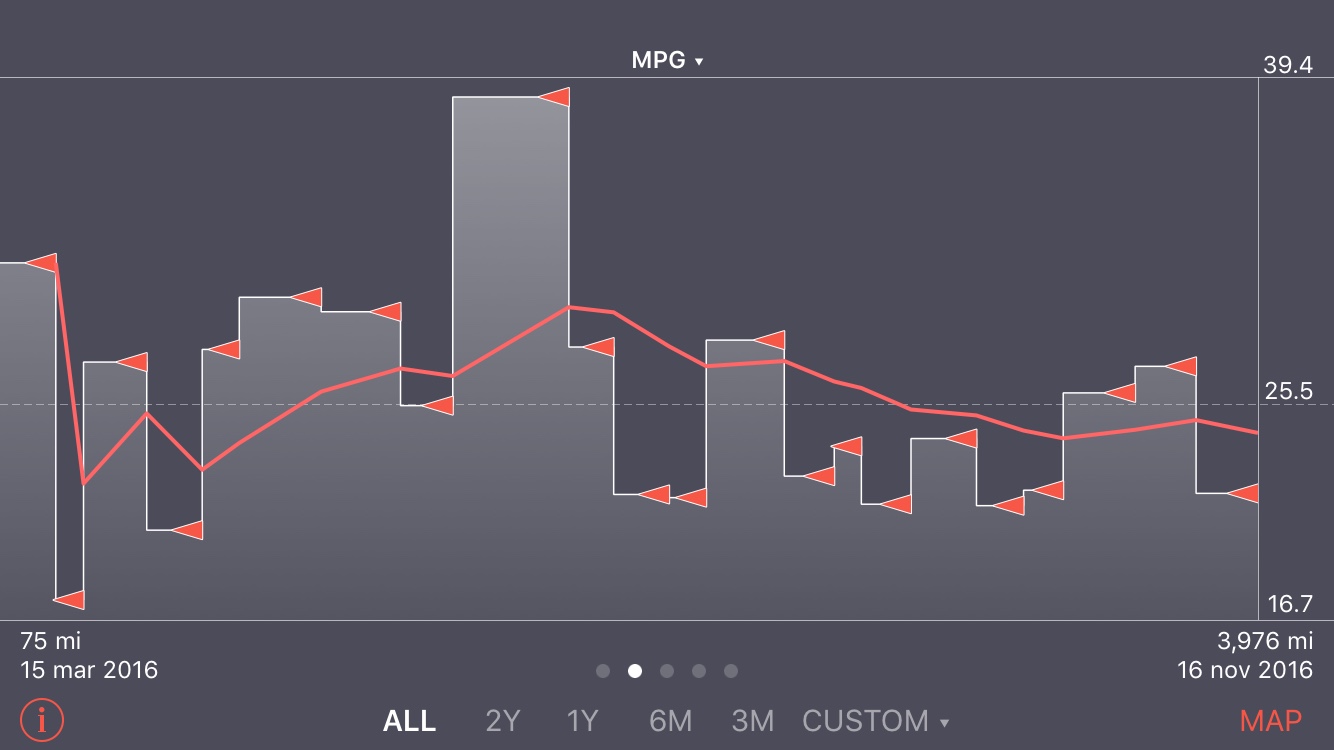Tap the first fill-up flag at far left
This screenshot has height=750, width=1334.
point(43,263)
